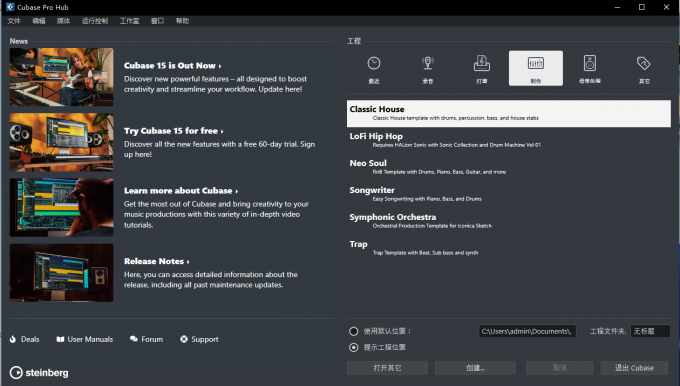Select the Mastering (母带处理) speaker category

click(590, 69)
